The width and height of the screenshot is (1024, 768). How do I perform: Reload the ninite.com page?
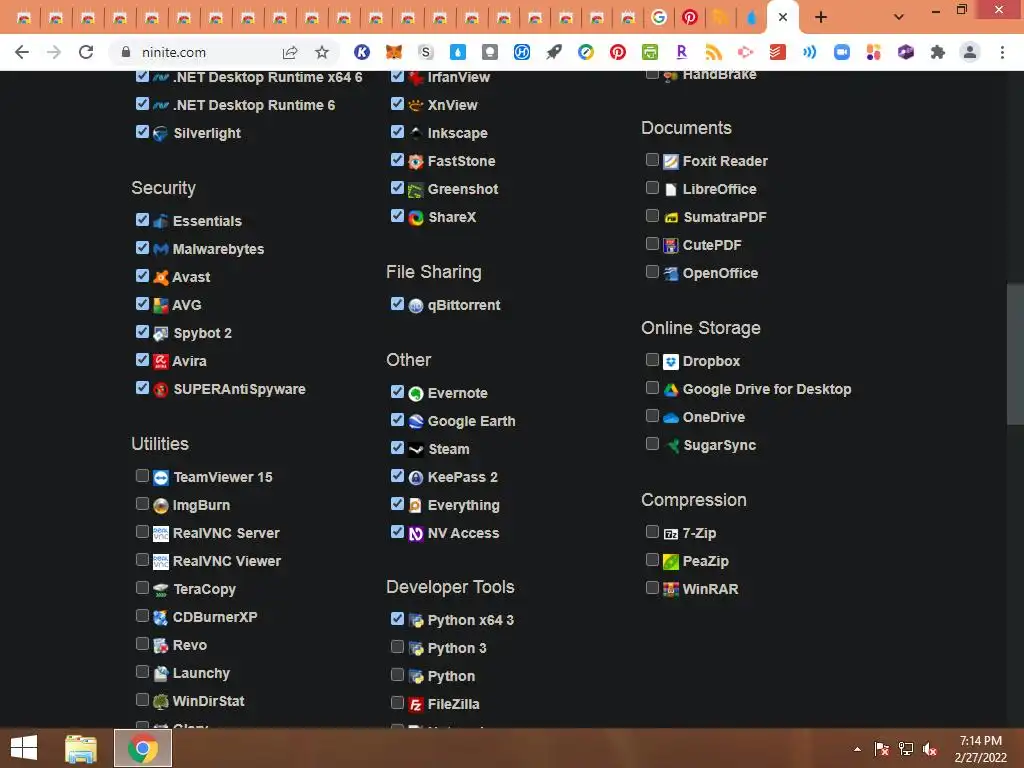pos(86,52)
